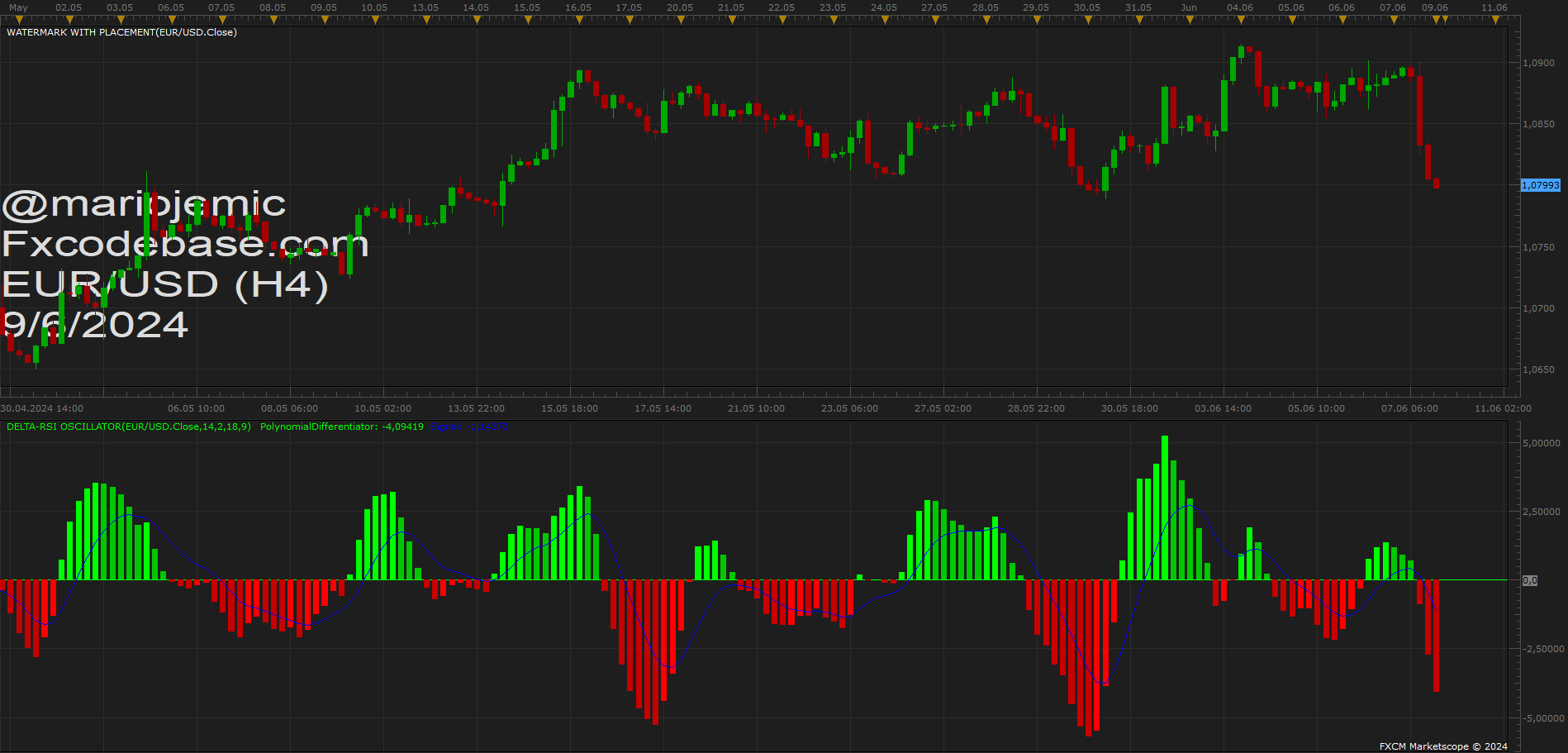The width and height of the screenshot is (1568, 753).
Task: Select the WATERMARK WITH PLACEMENT indicator label
Action: [x=121, y=32]
